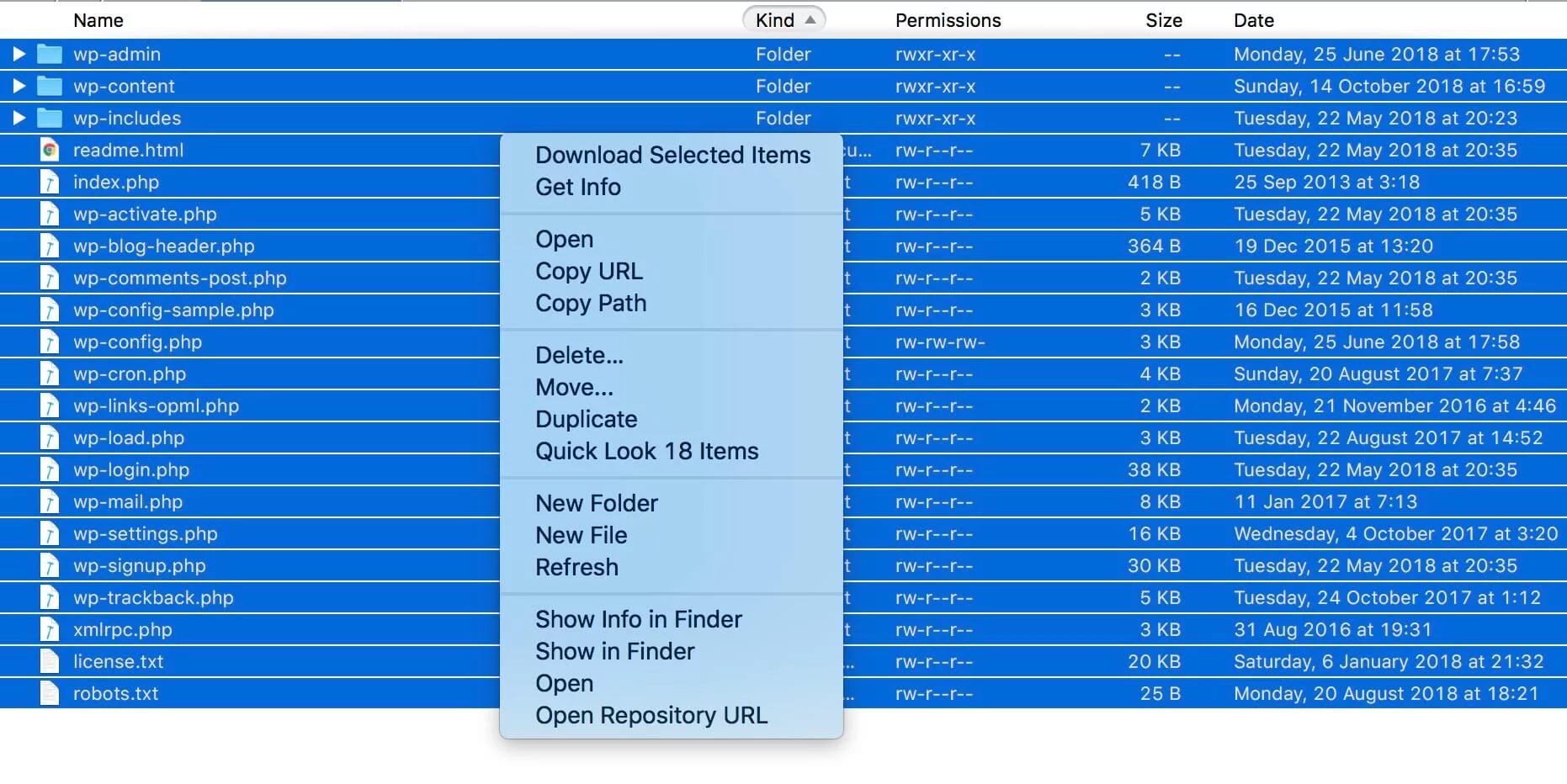Screen dimensions: 1567x784
Task: Click the xmlrpc.php file name
Action: pyautogui.click(x=123, y=630)
